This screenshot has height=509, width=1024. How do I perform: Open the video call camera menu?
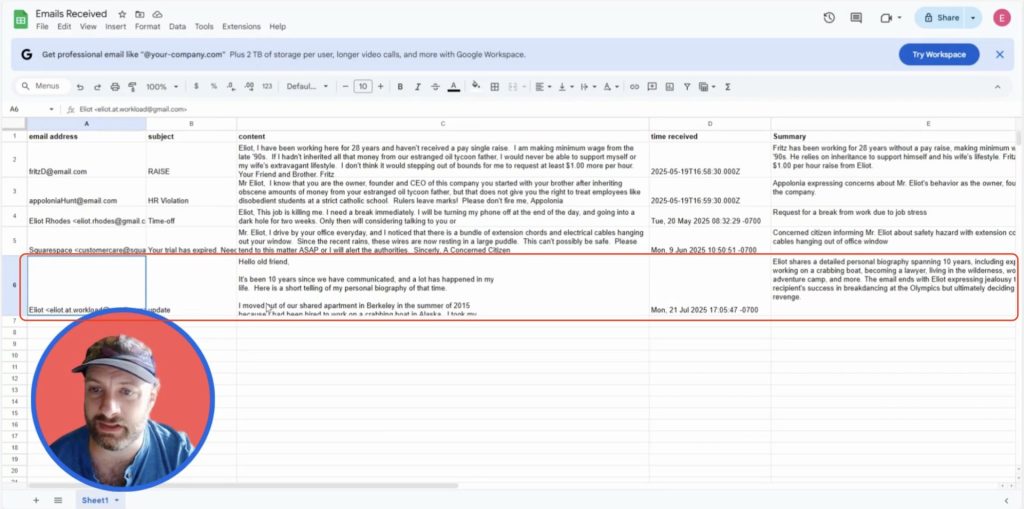pyautogui.click(x=890, y=18)
